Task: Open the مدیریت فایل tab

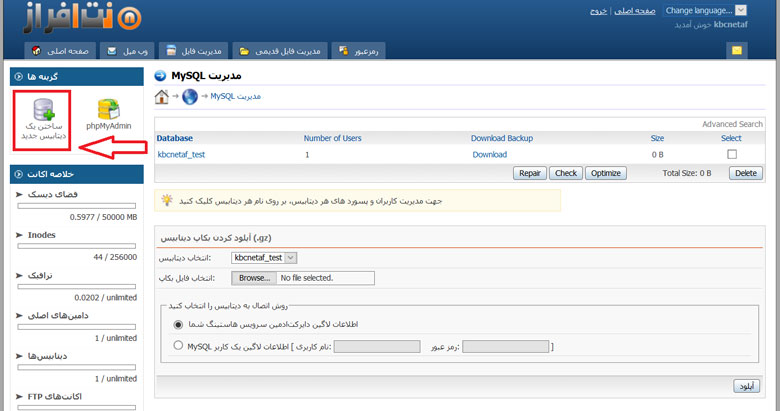Action: tap(194, 51)
